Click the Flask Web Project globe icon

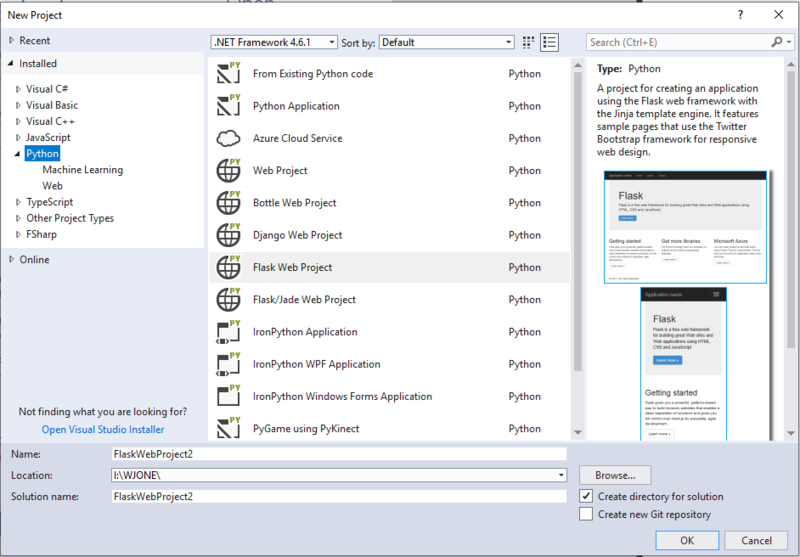click(229, 267)
